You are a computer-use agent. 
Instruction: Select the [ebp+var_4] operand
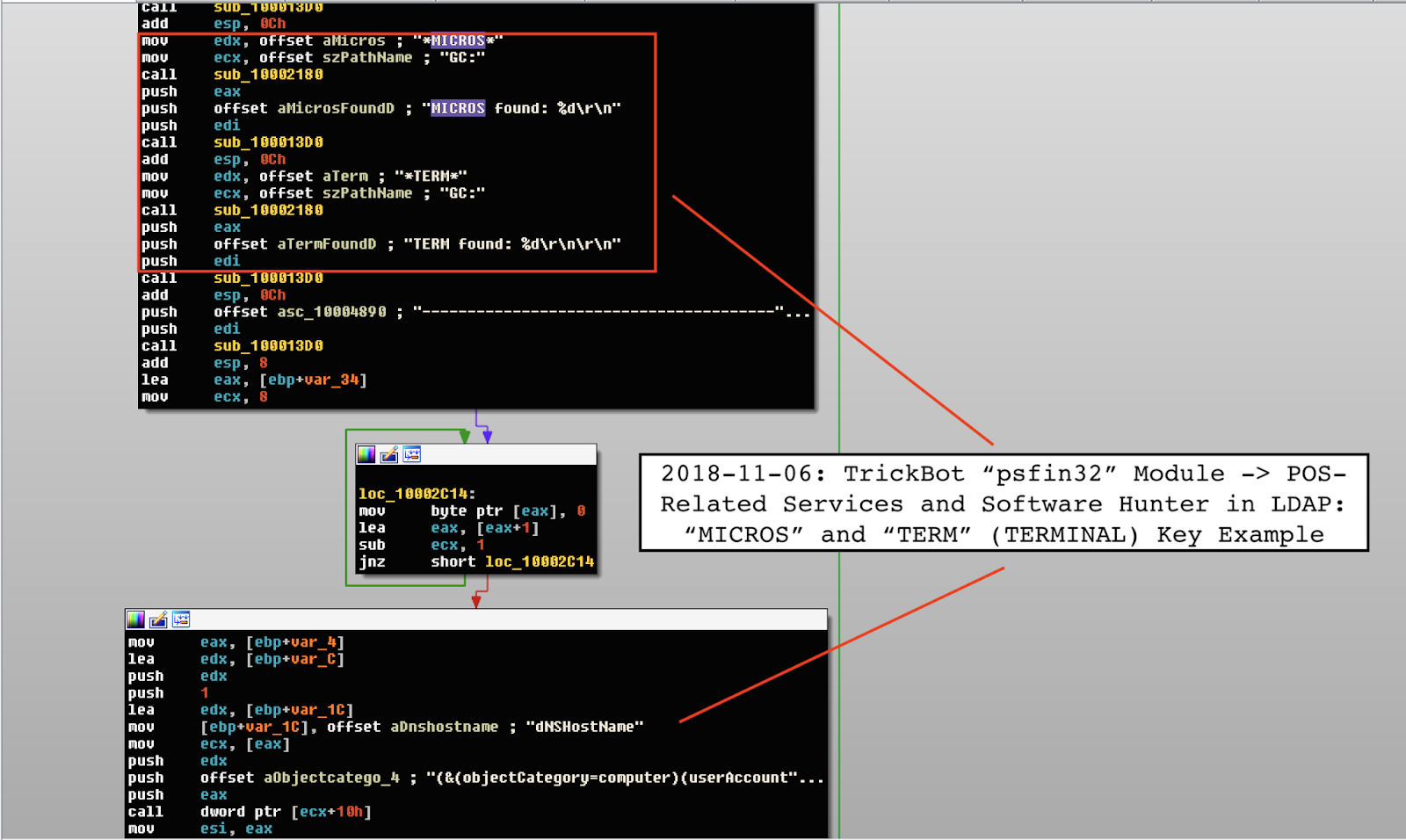[295, 642]
